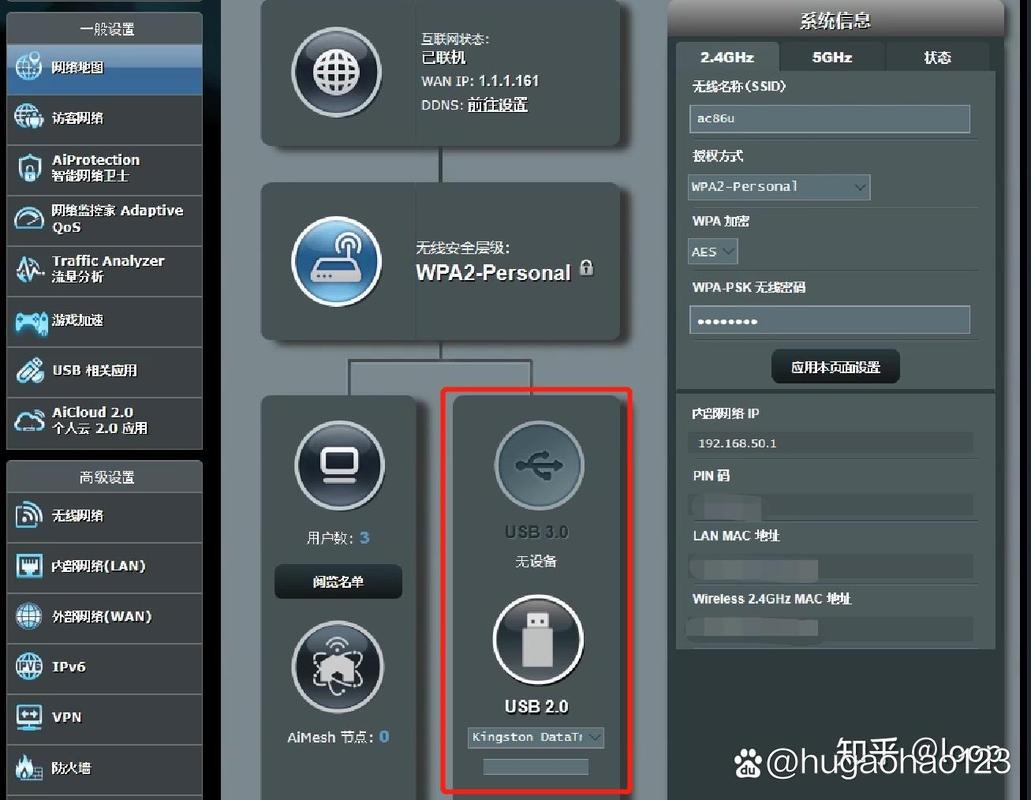Screen dimensions: 1031x800
Task: Open the AES encryption dropdown
Action: tap(713, 251)
